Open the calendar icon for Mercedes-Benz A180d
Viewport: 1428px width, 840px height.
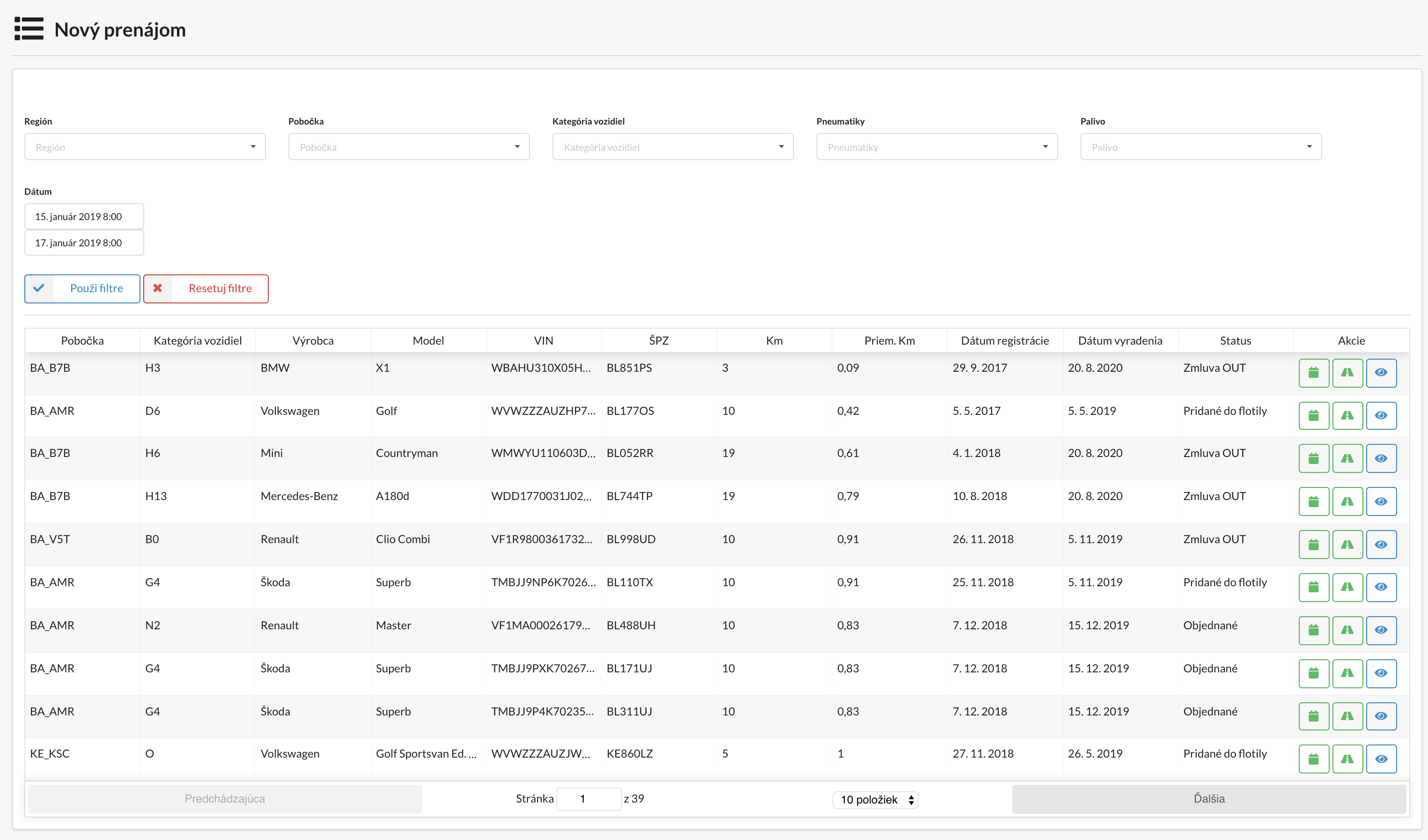coord(1314,501)
